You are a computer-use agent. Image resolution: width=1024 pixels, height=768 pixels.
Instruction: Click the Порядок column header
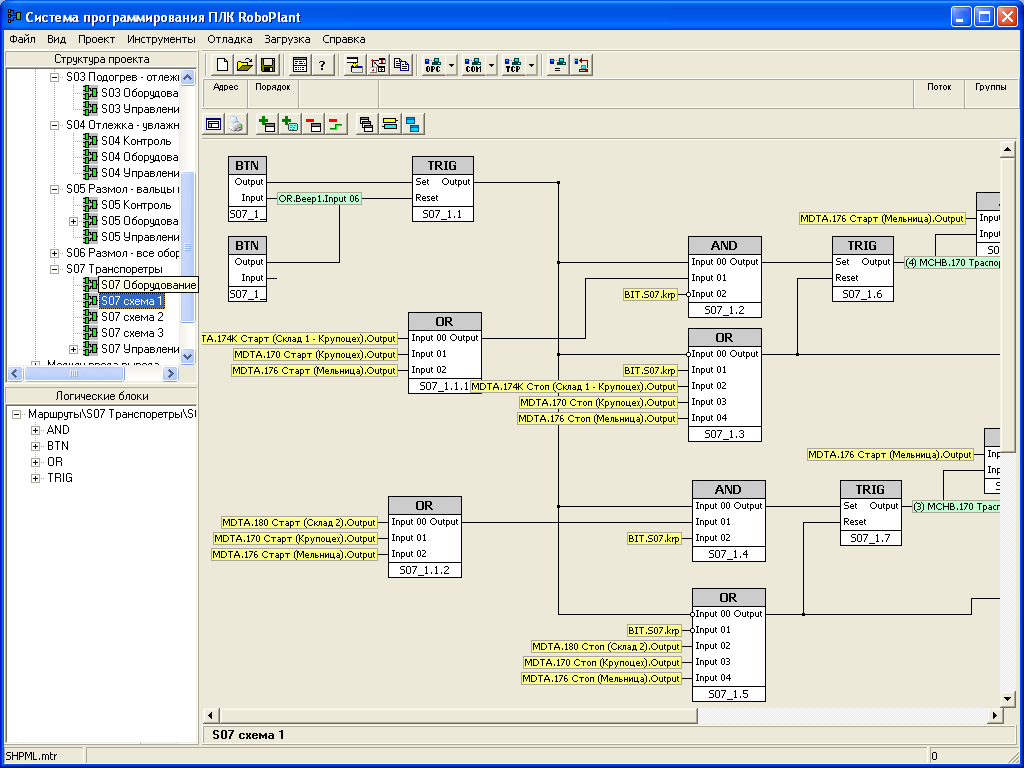tap(273, 87)
